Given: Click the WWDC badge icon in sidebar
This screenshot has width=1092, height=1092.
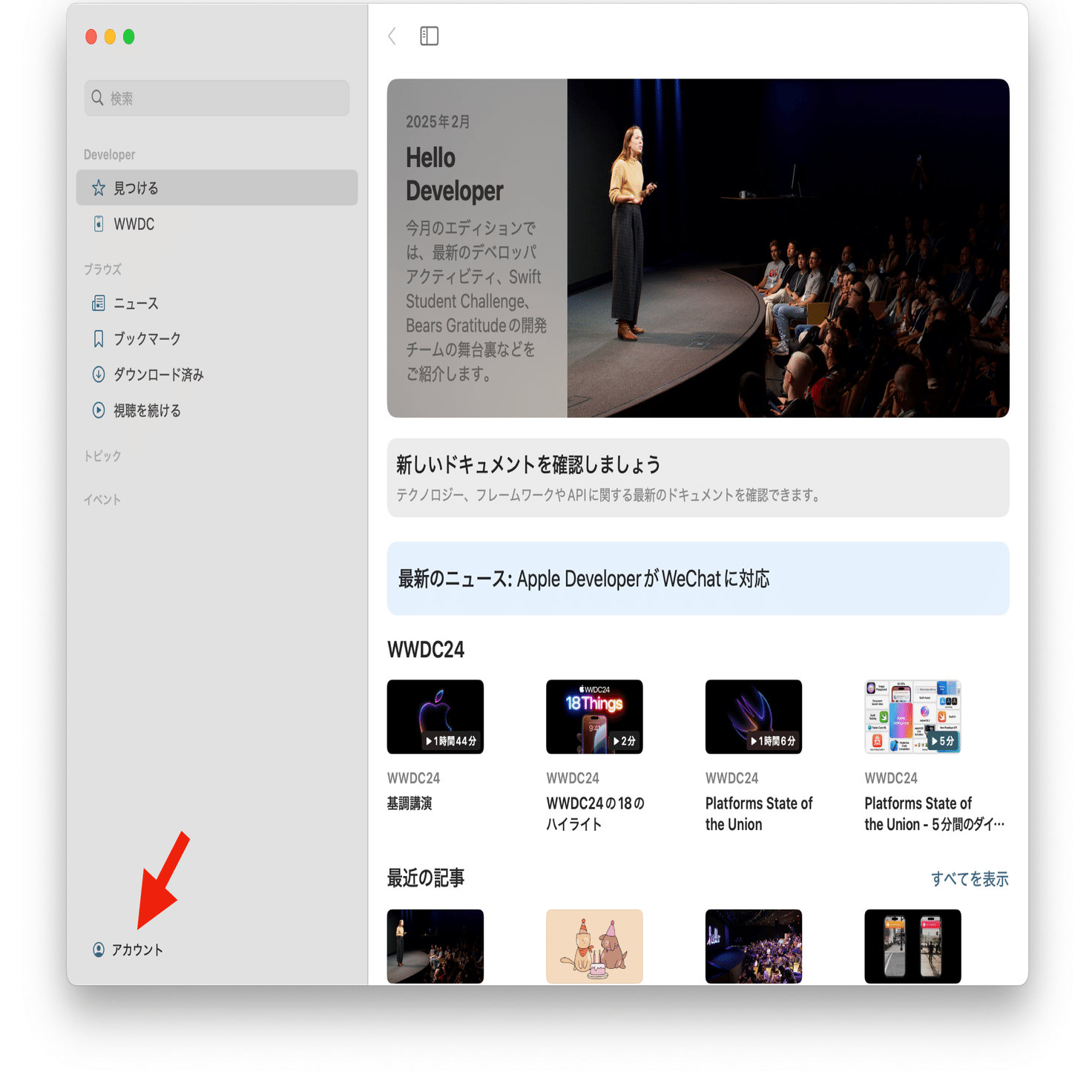Looking at the screenshot, I should point(99,224).
